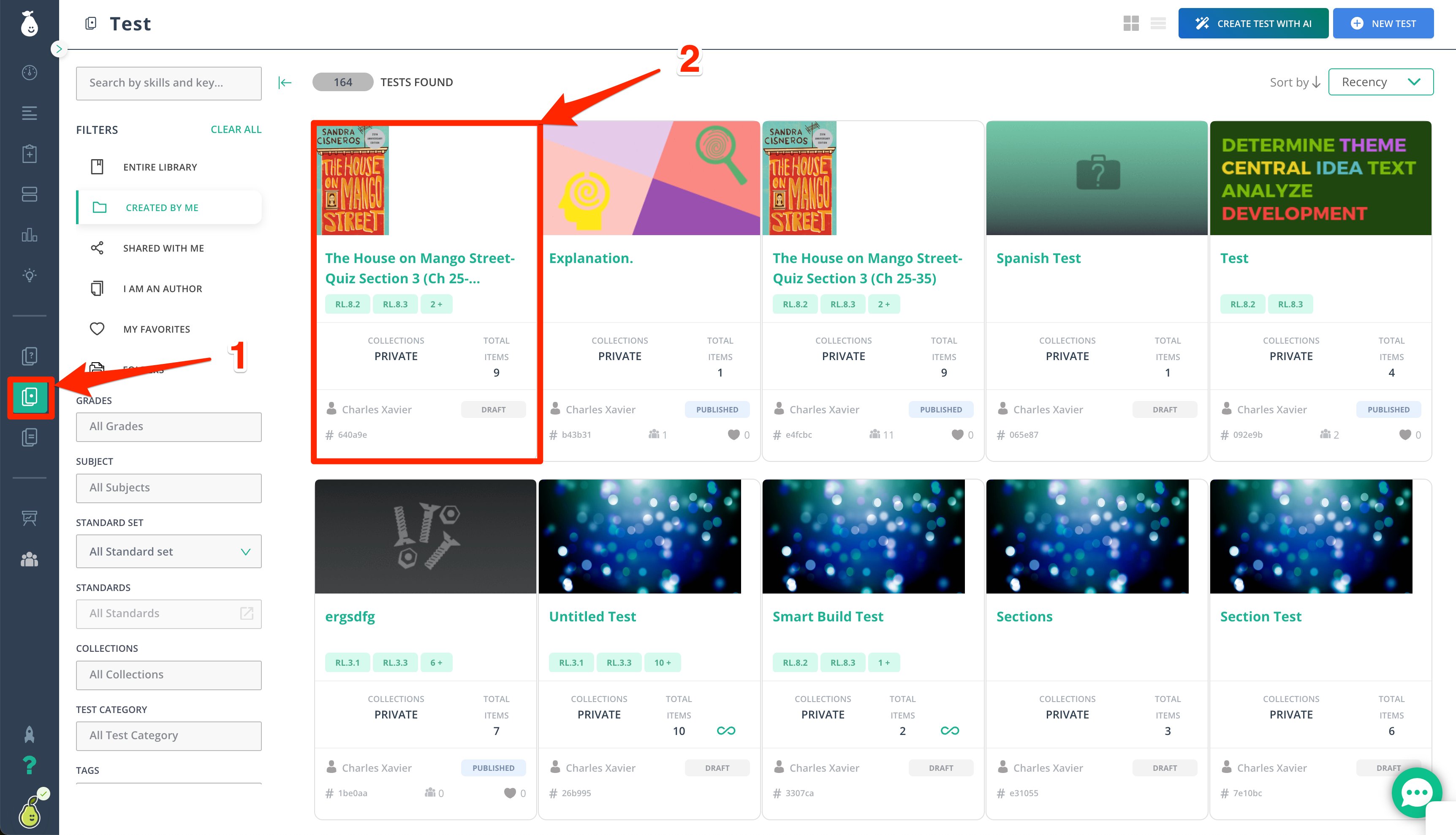Viewport: 1456px width, 835px height.
Task: Open the Explanation. test title
Action: pos(591,258)
